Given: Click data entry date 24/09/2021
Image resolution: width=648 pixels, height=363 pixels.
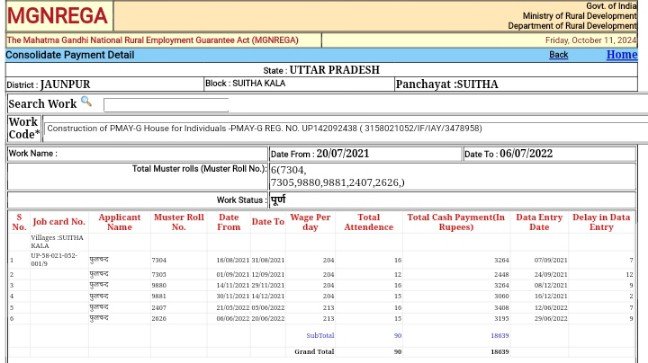Looking at the screenshot, I should [550, 275].
